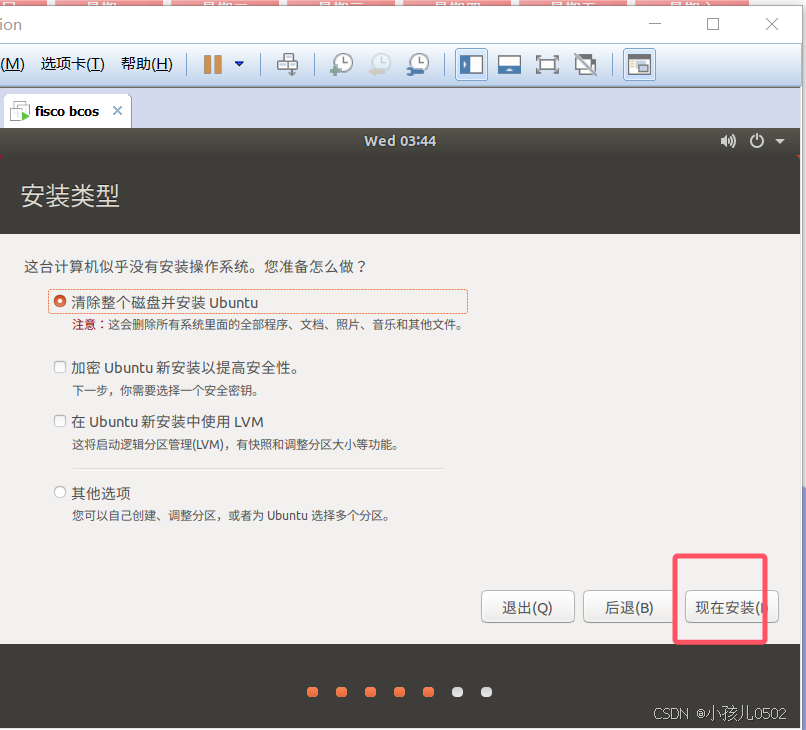This screenshot has width=806, height=730.
Task: Select the 其他选项 radio button
Action: (60, 492)
